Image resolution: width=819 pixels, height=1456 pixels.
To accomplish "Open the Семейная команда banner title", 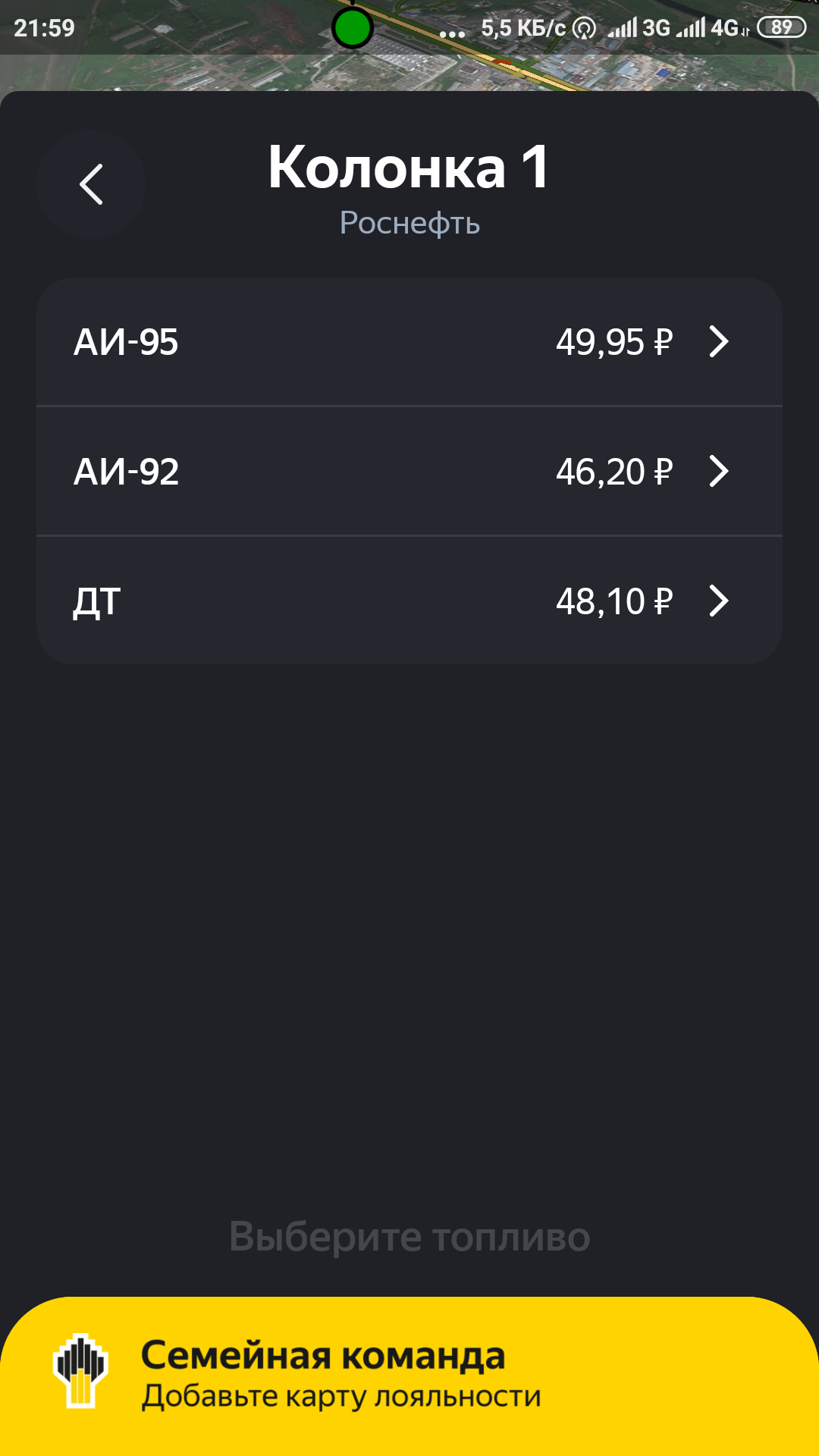I will pos(323,1356).
